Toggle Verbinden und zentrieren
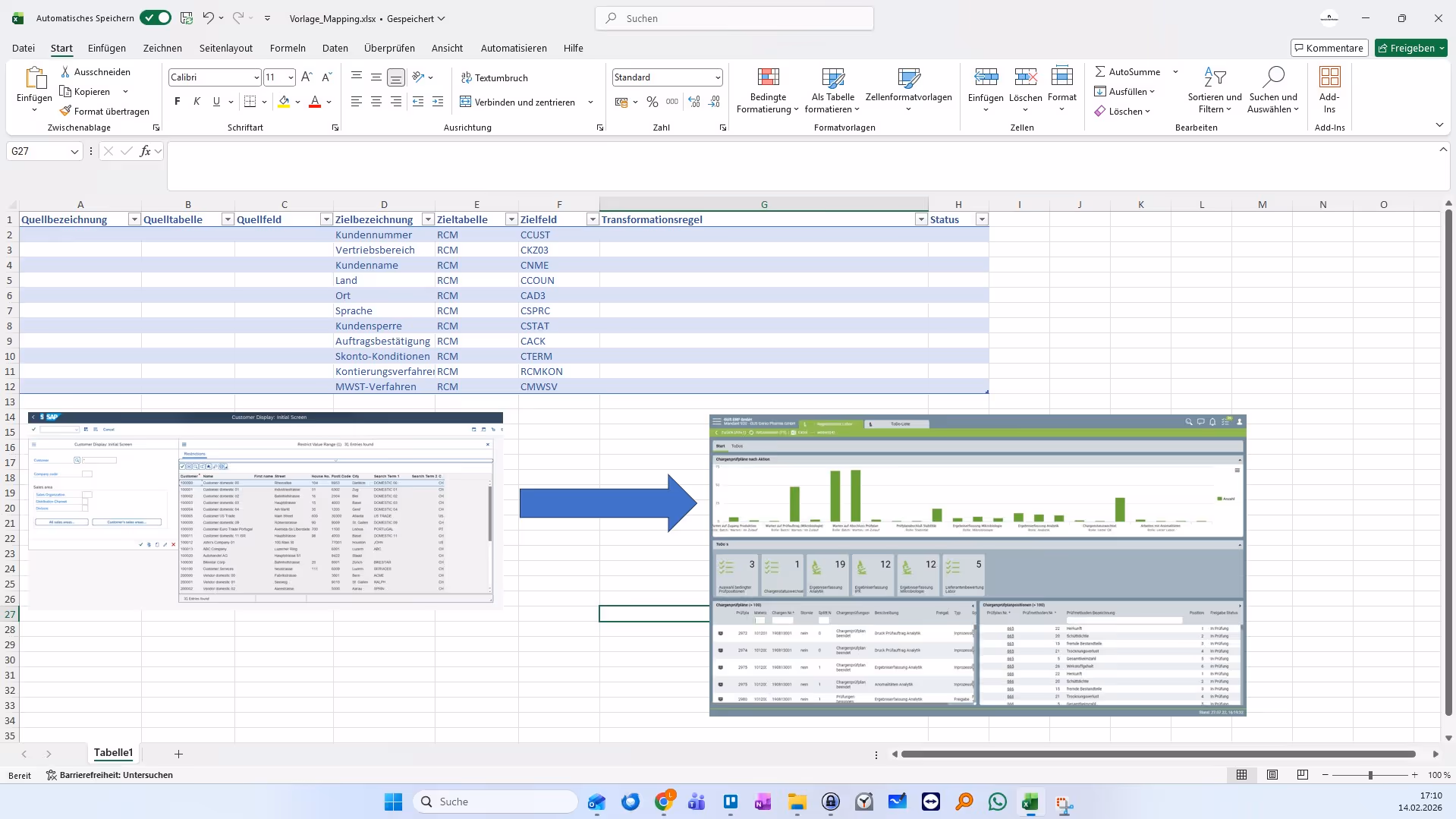 pos(521,101)
